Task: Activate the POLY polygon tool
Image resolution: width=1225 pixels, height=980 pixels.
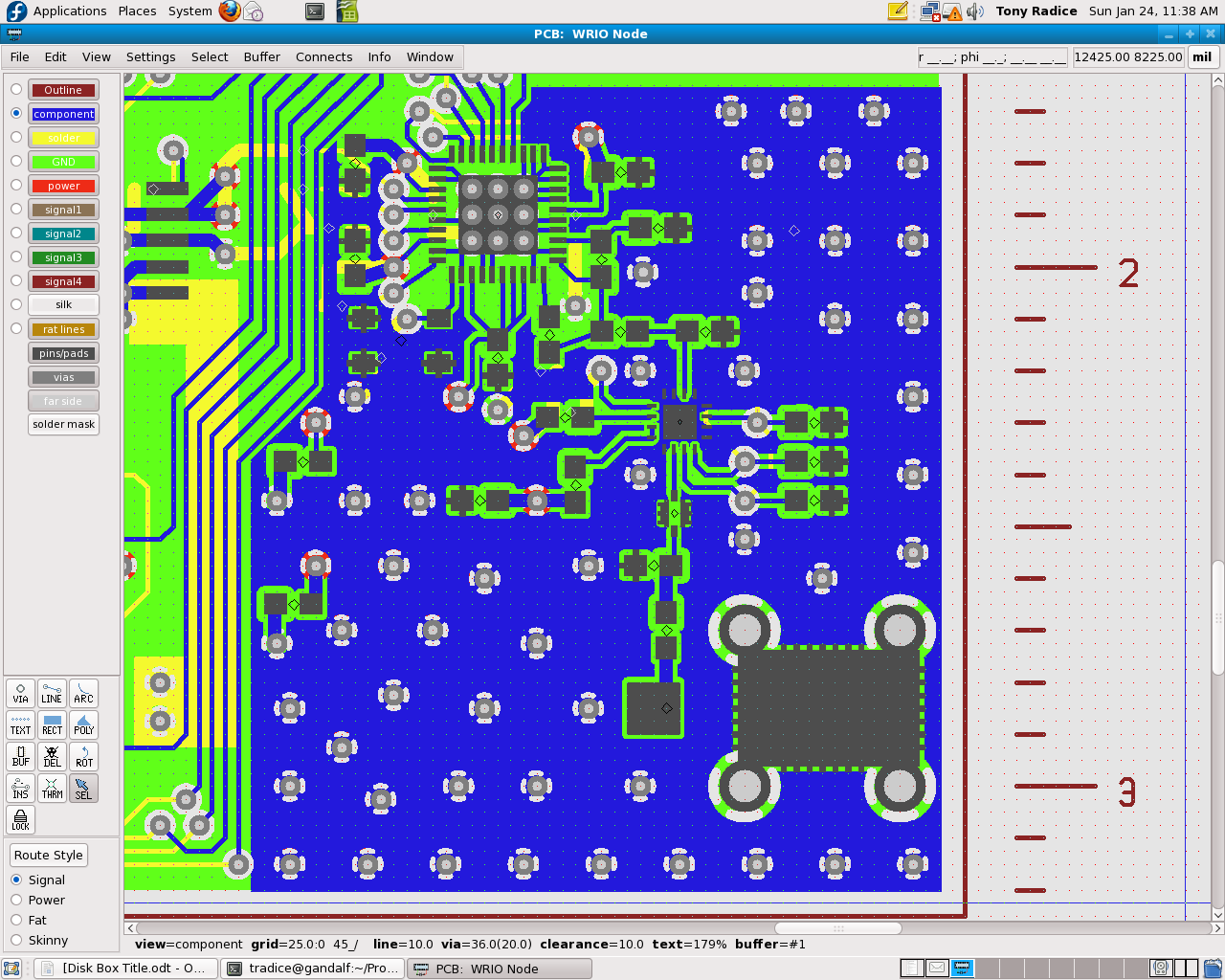Action: [84, 724]
